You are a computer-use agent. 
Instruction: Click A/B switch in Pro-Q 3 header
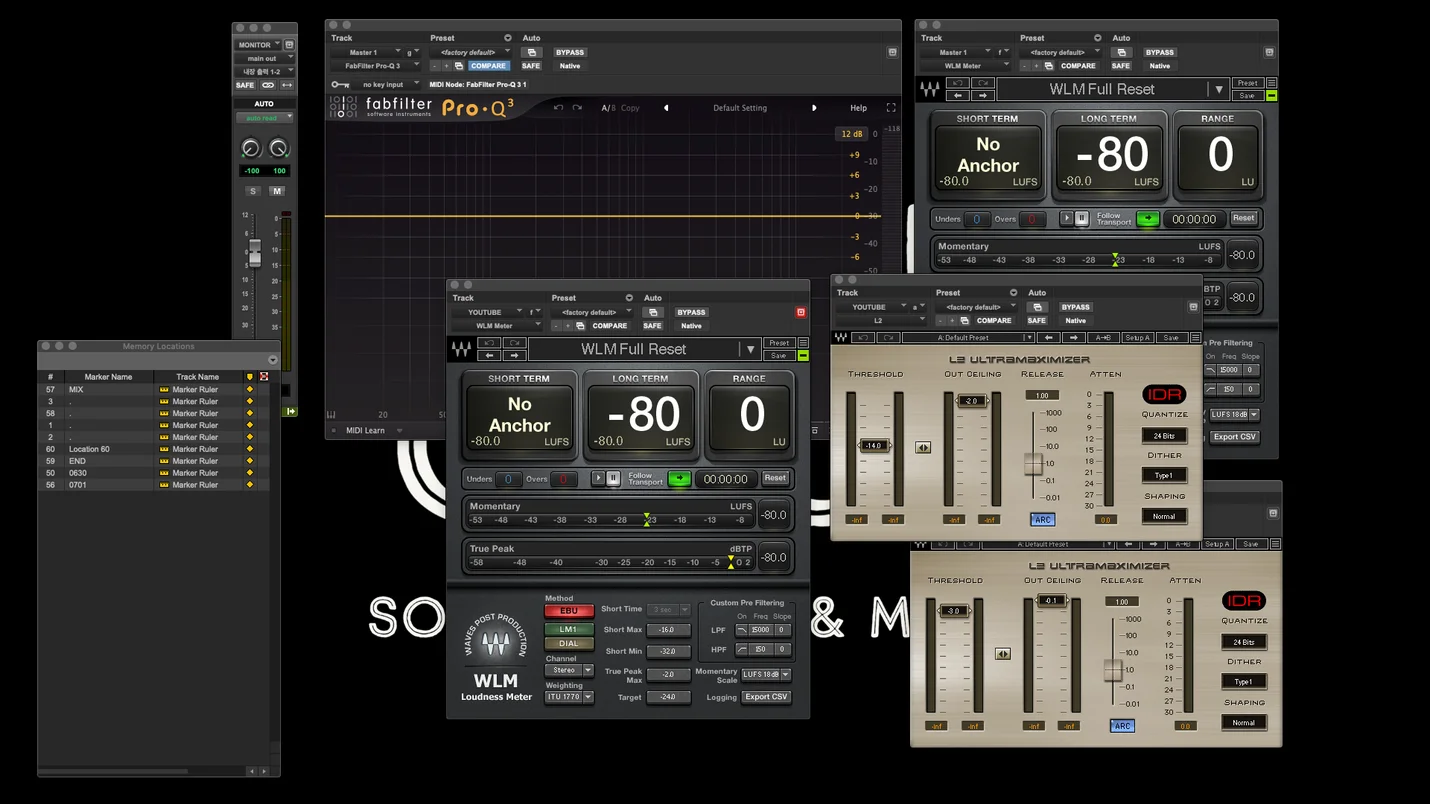pos(608,108)
